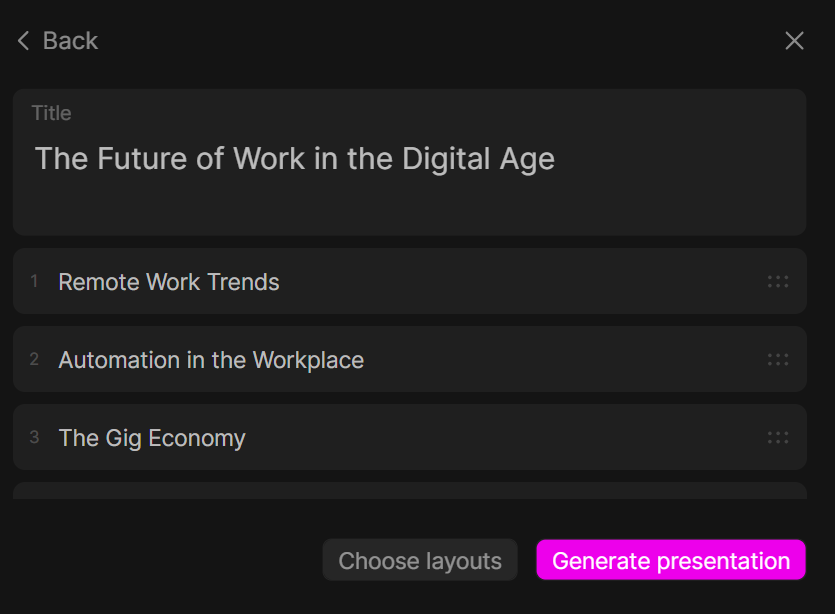835x614 pixels.
Task: Click blank area right of The Gig Economy text
Action: [500, 438]
